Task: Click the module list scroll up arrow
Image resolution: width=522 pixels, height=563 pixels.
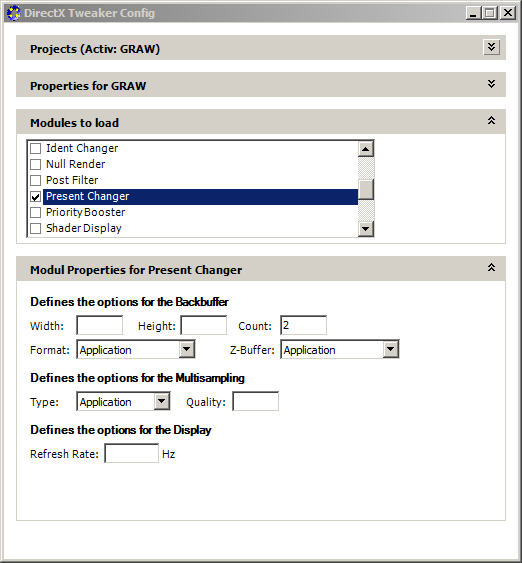Action: pos(365,149)
